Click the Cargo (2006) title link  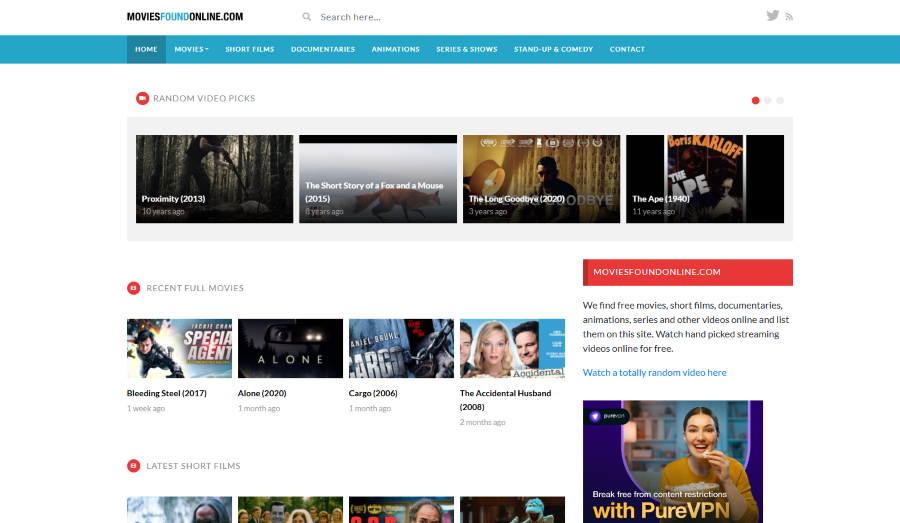373,393
